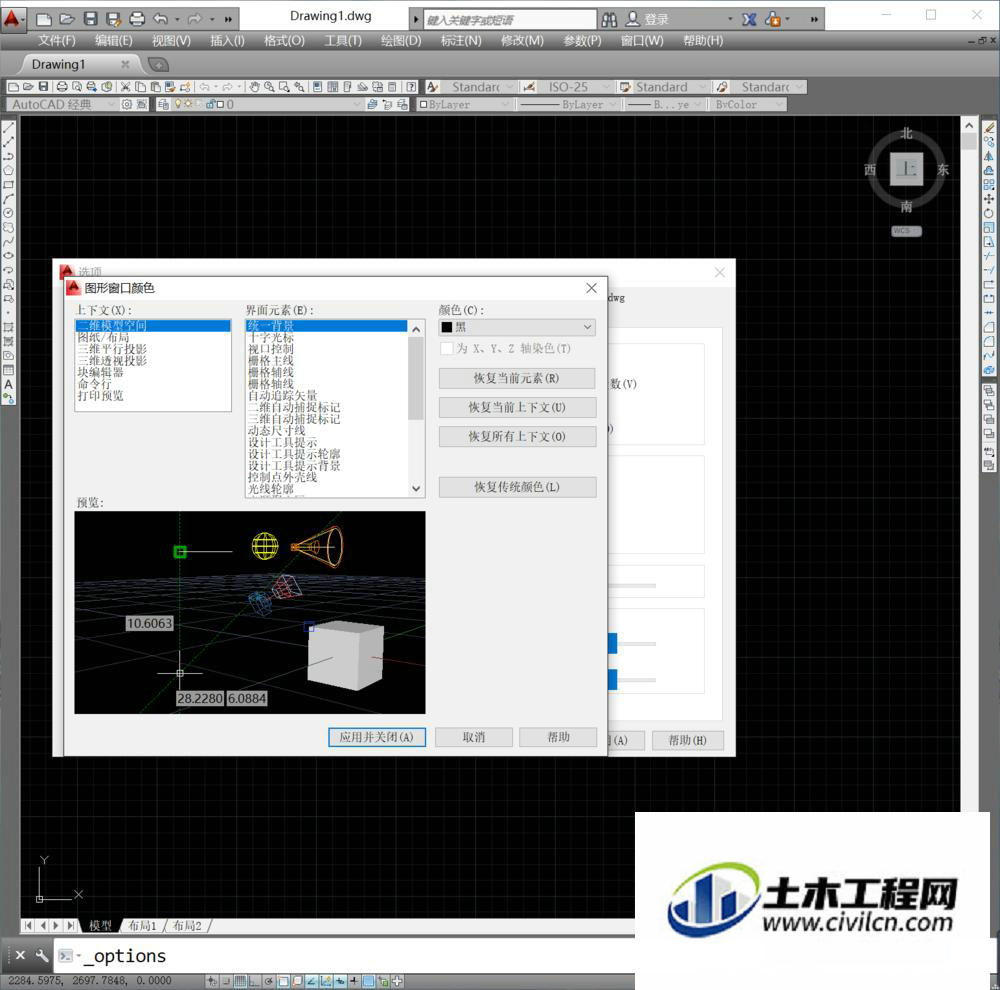
Task: Open the Layer Properties Manager icon
Action: (x=163, y=104)
